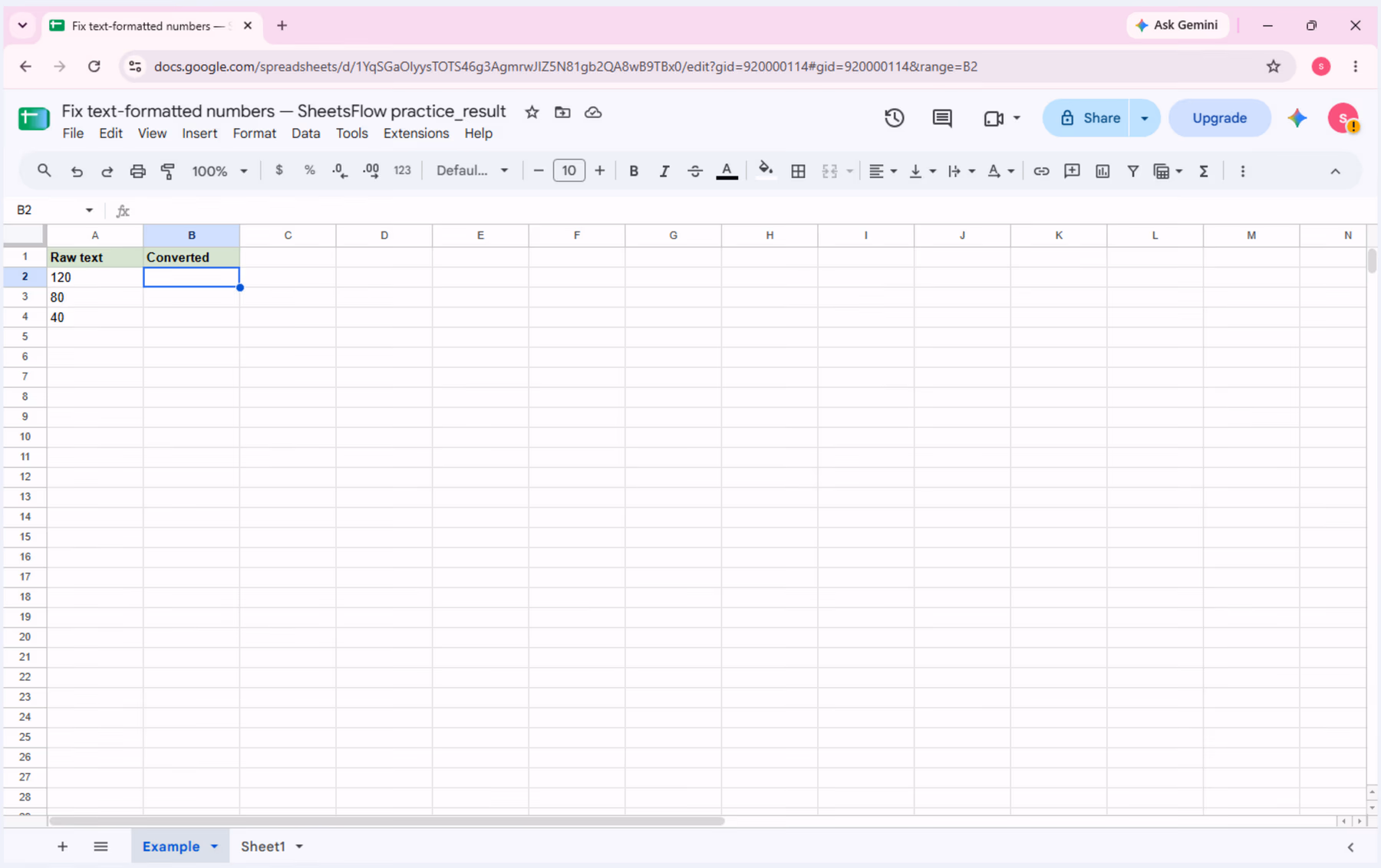1381x868 pixels.
Task: Insert a chart
Action: pyautogui.click(x=1102, y=171)
